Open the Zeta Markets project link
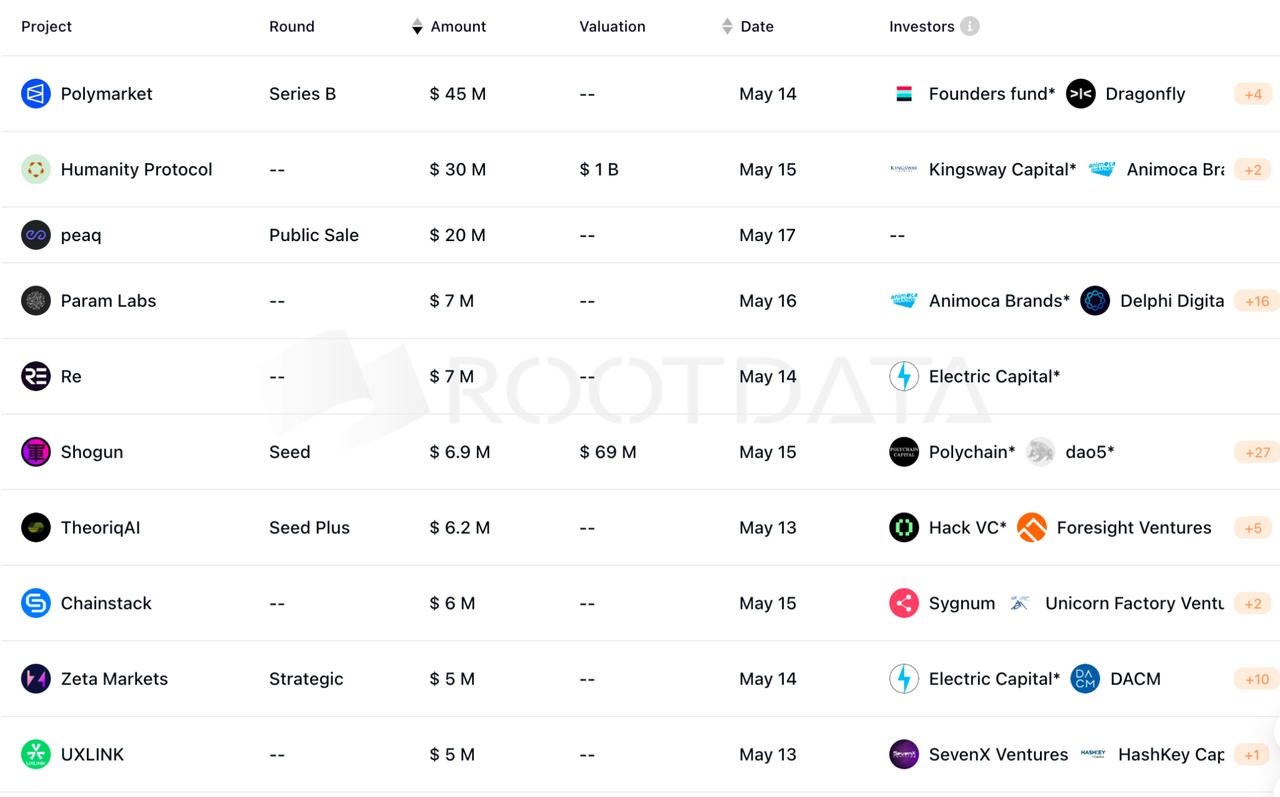 114,679
